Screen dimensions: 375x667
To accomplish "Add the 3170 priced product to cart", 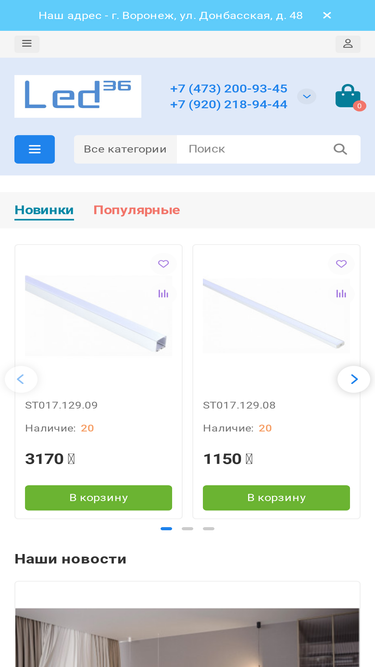I will pyautogui.click(x=98, y=498).
